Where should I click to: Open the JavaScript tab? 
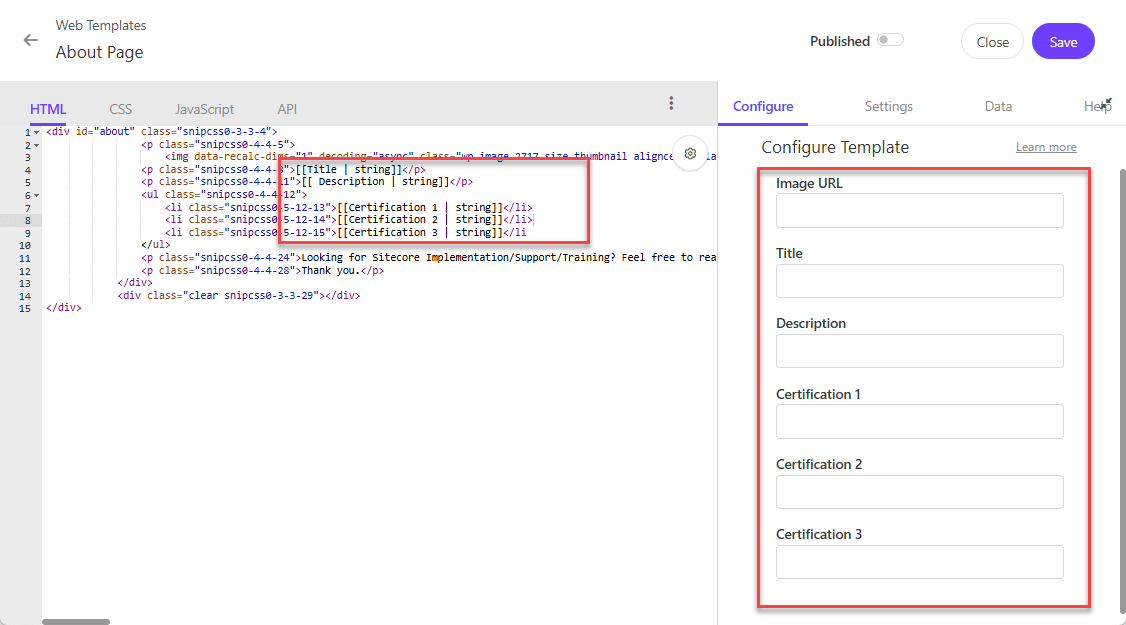pos(204,109)
